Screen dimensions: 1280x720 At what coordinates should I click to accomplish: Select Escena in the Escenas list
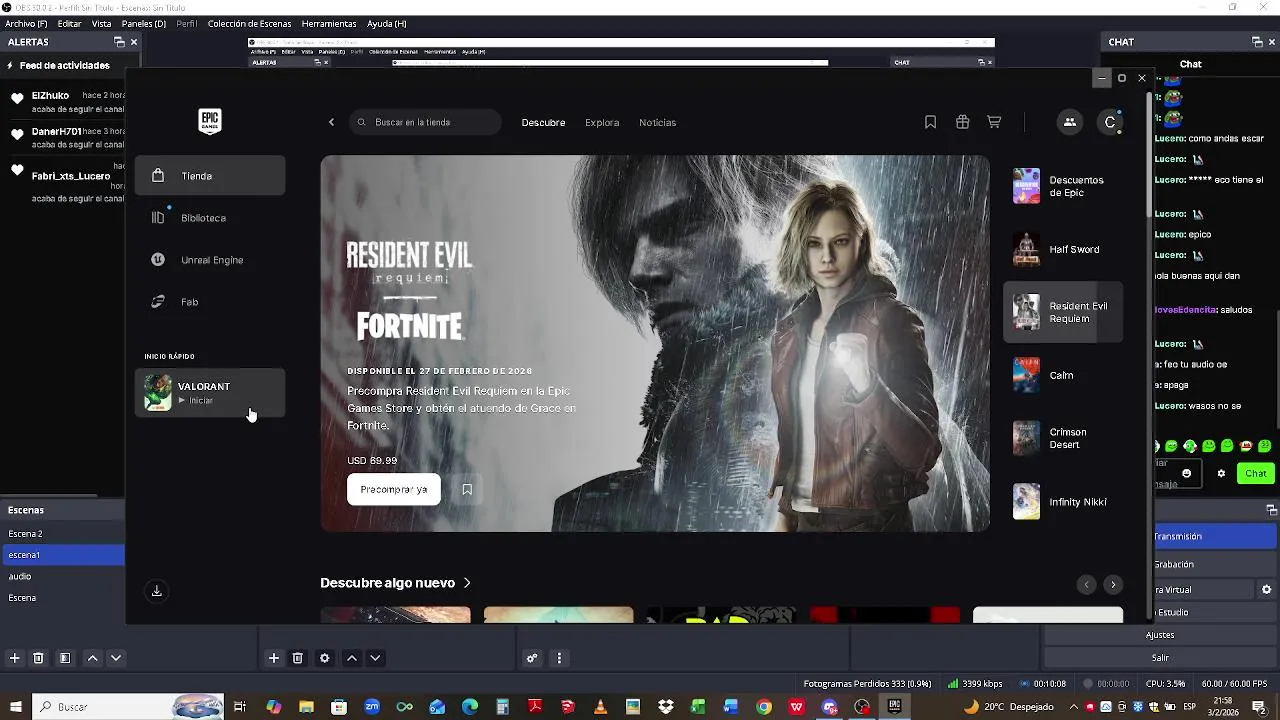click(x=62, y=598)
